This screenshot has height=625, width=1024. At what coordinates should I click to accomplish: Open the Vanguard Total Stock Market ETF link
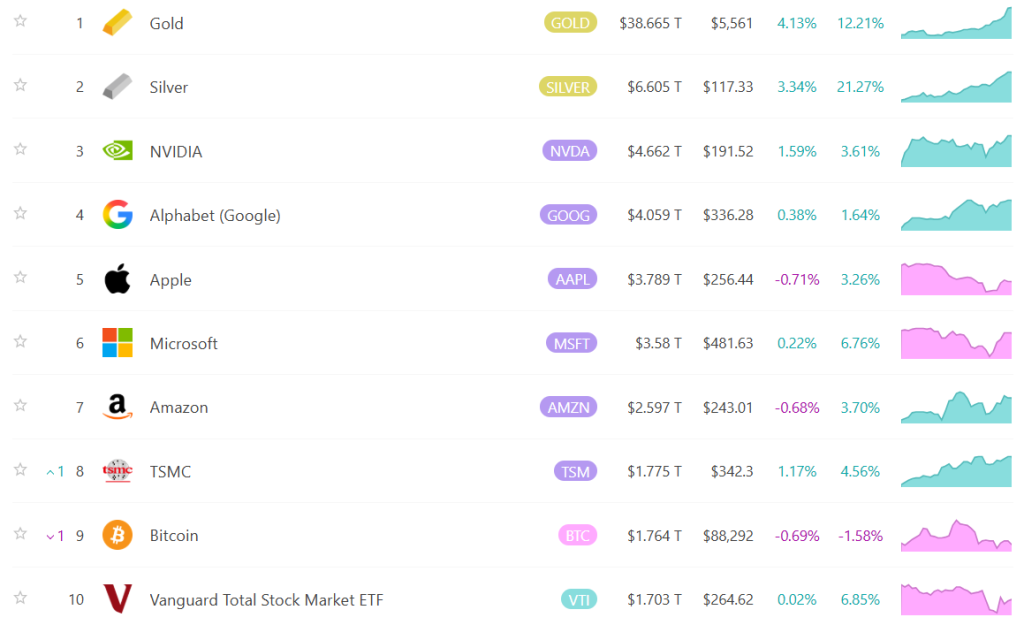[266, 600]
